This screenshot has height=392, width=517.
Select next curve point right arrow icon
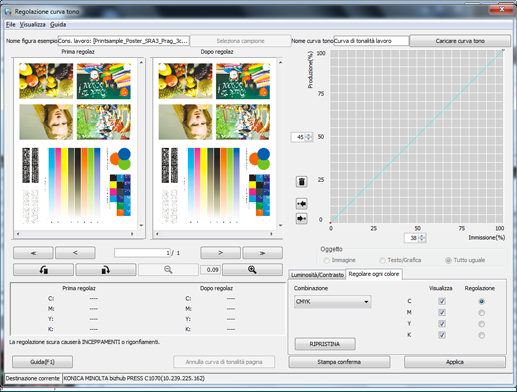pos(301,219)
